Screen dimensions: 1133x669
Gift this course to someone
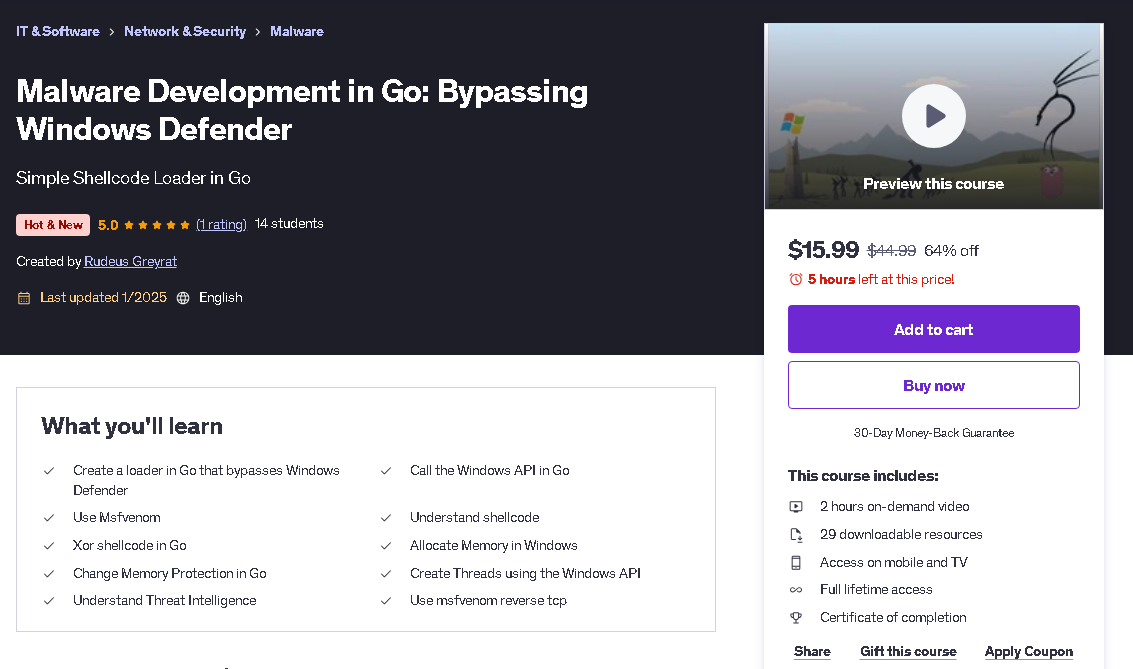[x=908, y=651]
